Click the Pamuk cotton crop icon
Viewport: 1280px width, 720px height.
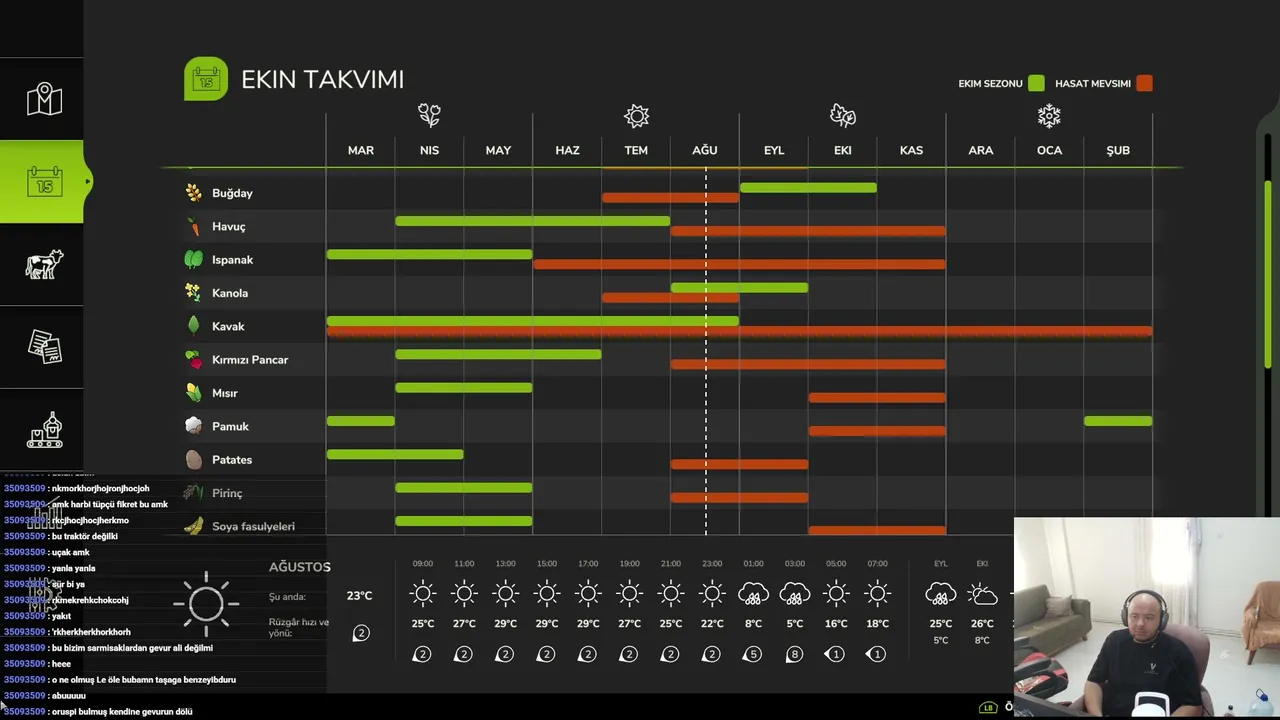[x=193, y=426]
